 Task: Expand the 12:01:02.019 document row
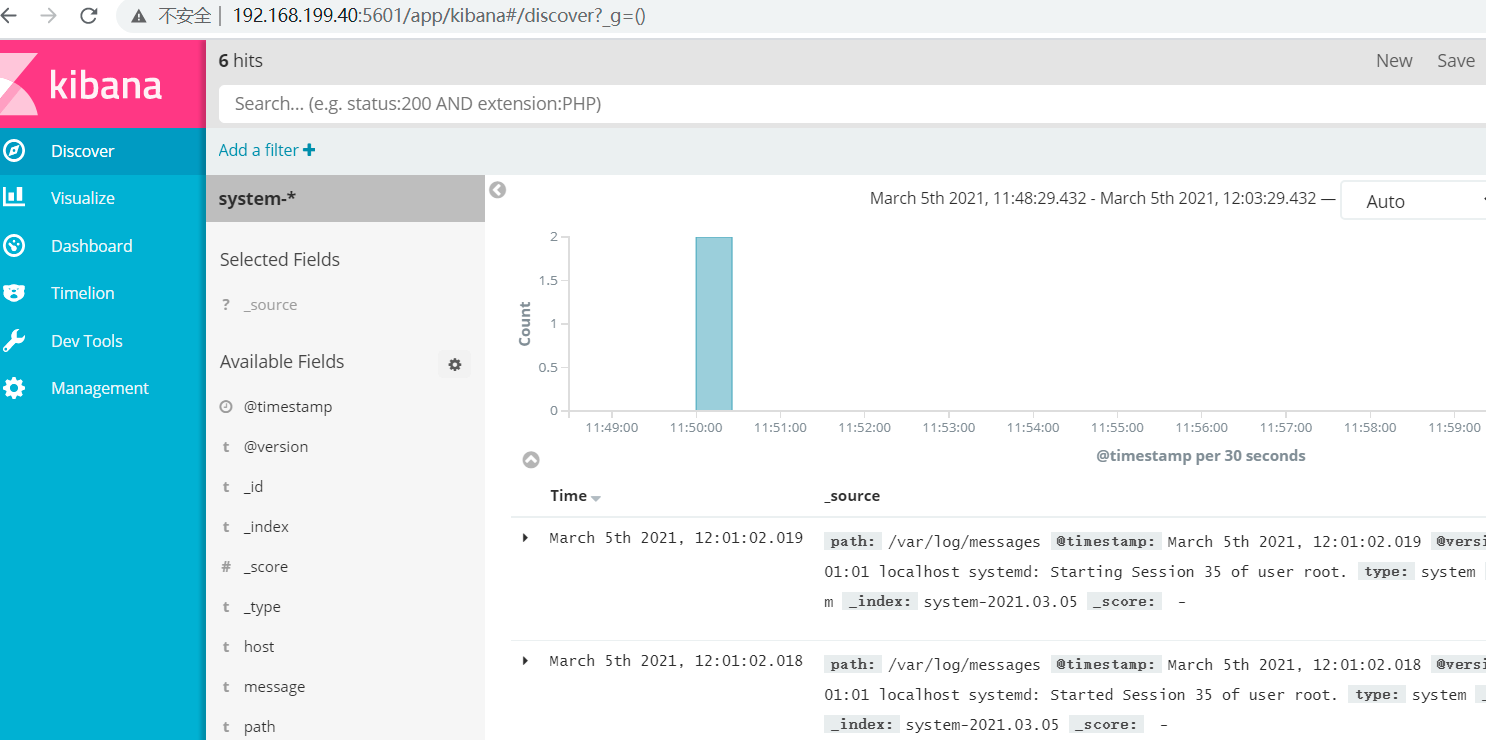tap(525, 538)
